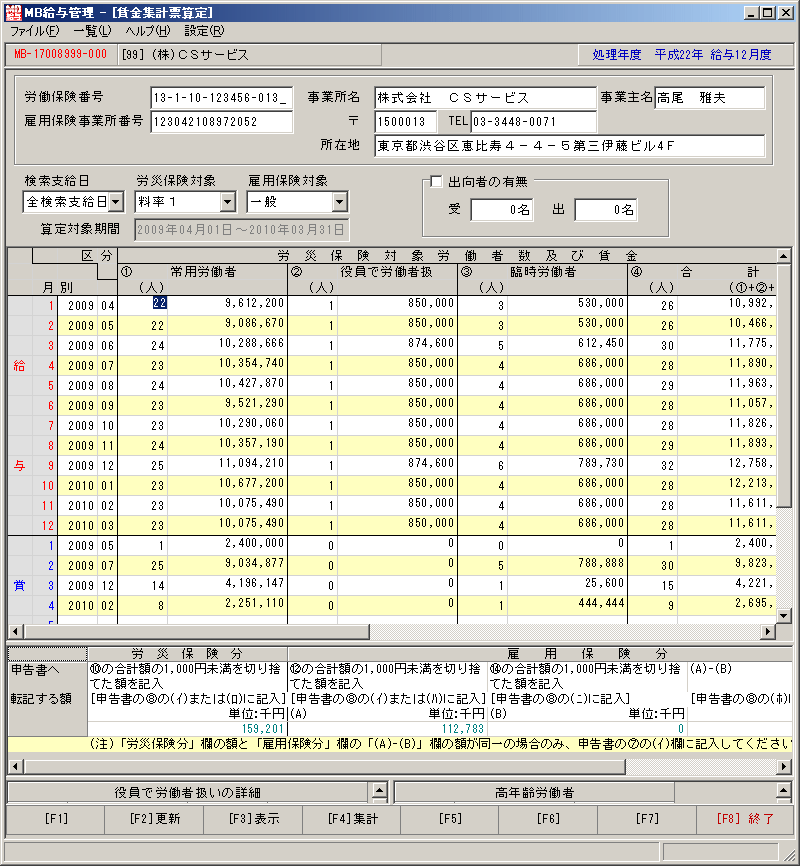Click the wage table scroll-right arrow

coord(767,631)
